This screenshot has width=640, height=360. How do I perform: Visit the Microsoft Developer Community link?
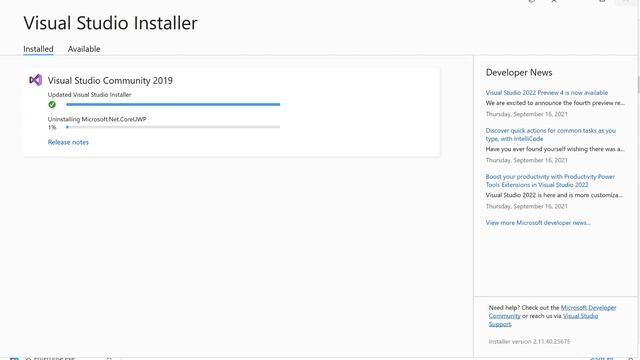pos(588,308)
